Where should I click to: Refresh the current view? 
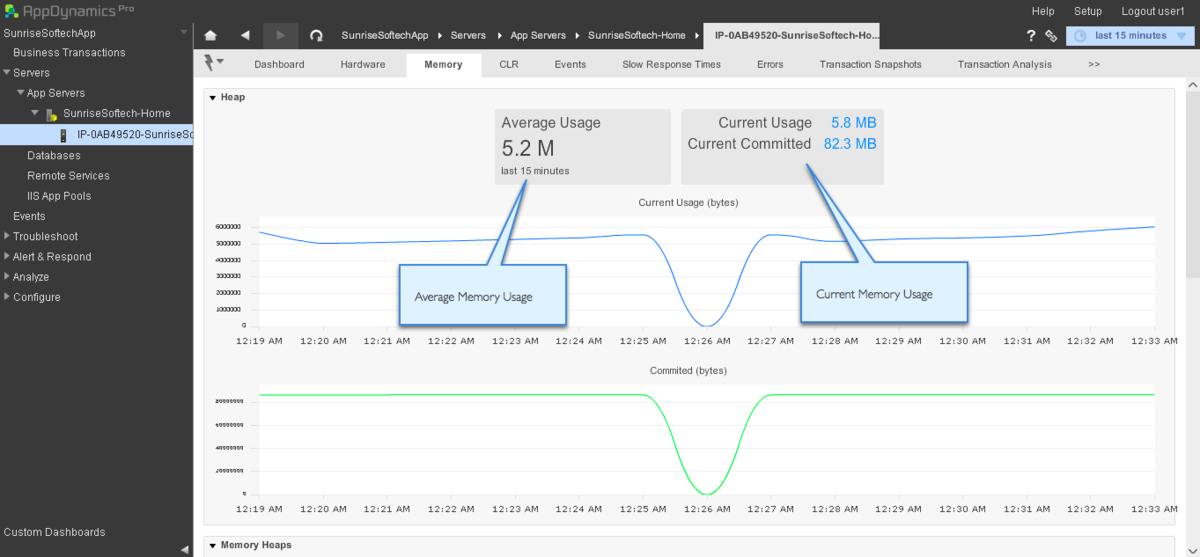point(316,35)
